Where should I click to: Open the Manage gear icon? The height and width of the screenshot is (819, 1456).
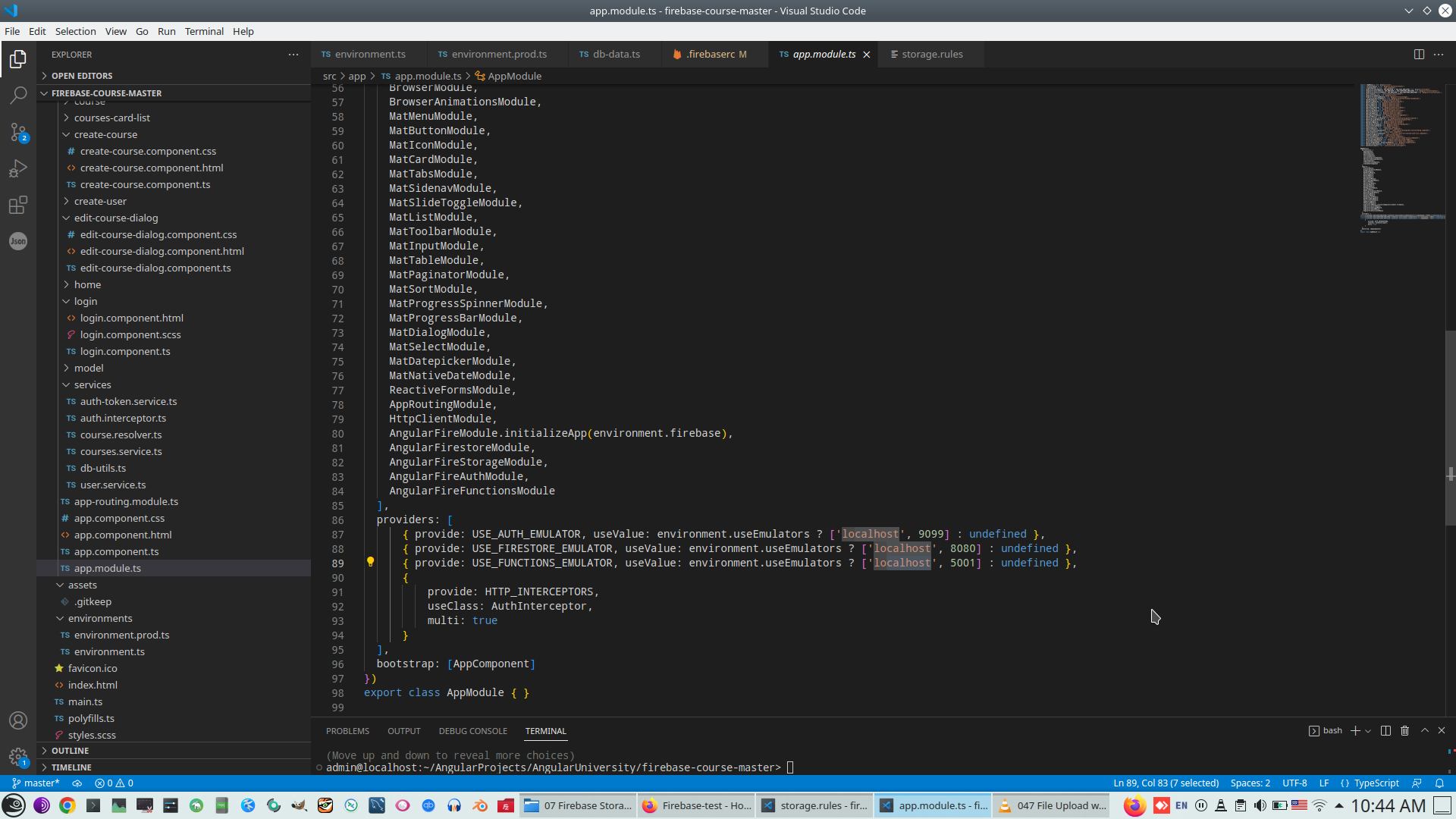tap(18, 756)
